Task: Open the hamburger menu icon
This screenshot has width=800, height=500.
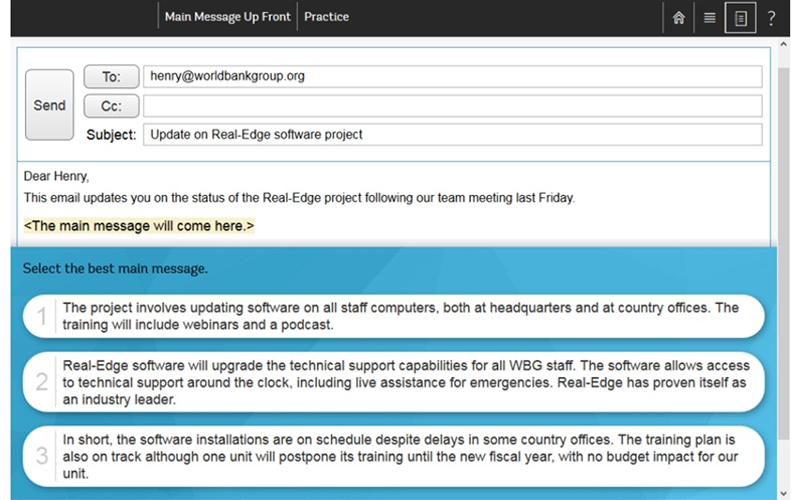Action: 709,17
